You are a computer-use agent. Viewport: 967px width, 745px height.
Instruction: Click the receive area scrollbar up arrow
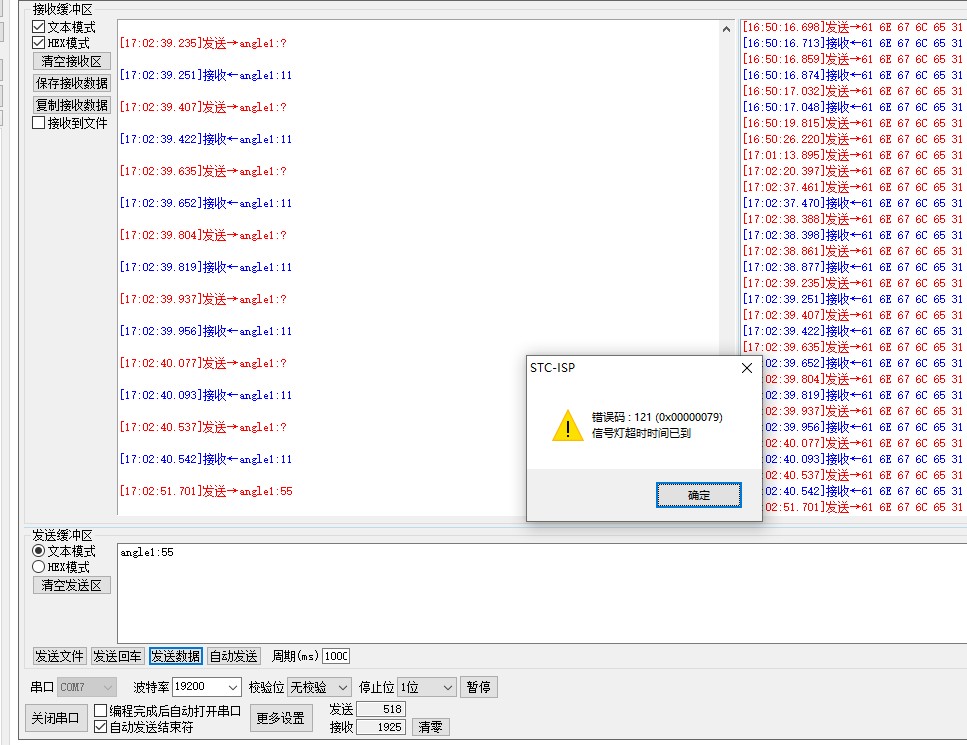point(726,29)
